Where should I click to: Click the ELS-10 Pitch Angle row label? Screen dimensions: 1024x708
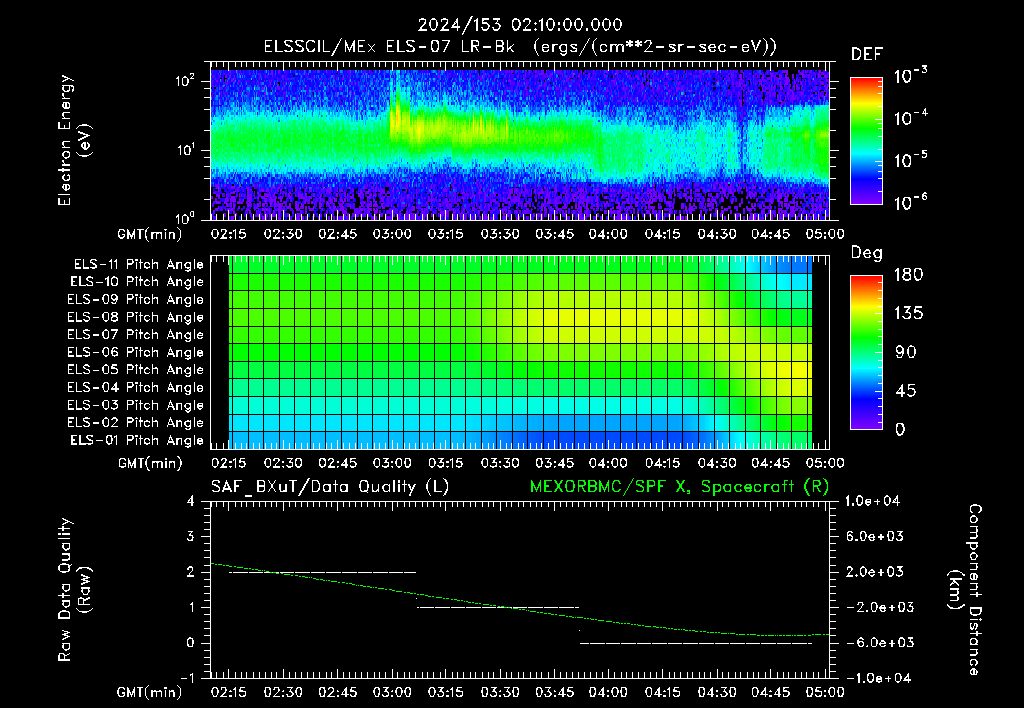137,282
